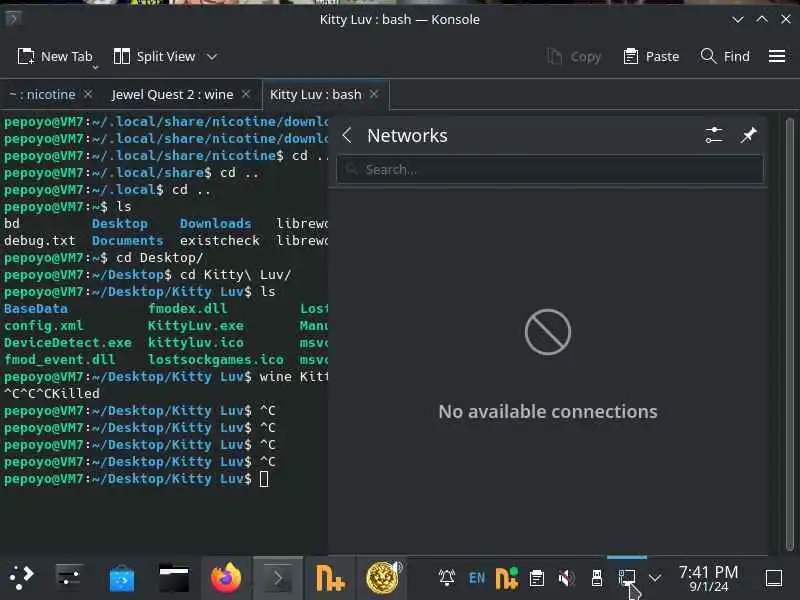Click the Konsole title bar icon
Image resolution: width=800 pixels, height=600 pixels.
tap(14, 19)
